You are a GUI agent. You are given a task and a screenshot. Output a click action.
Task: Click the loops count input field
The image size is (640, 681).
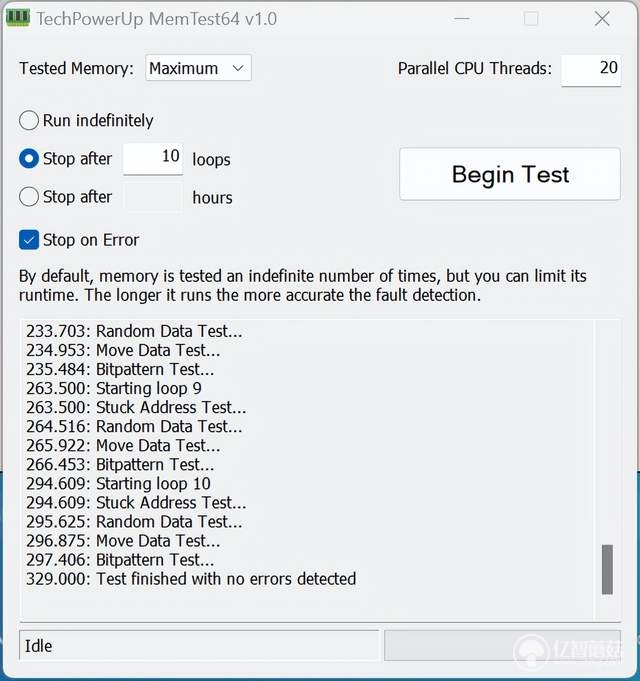(x=153, y=159)
